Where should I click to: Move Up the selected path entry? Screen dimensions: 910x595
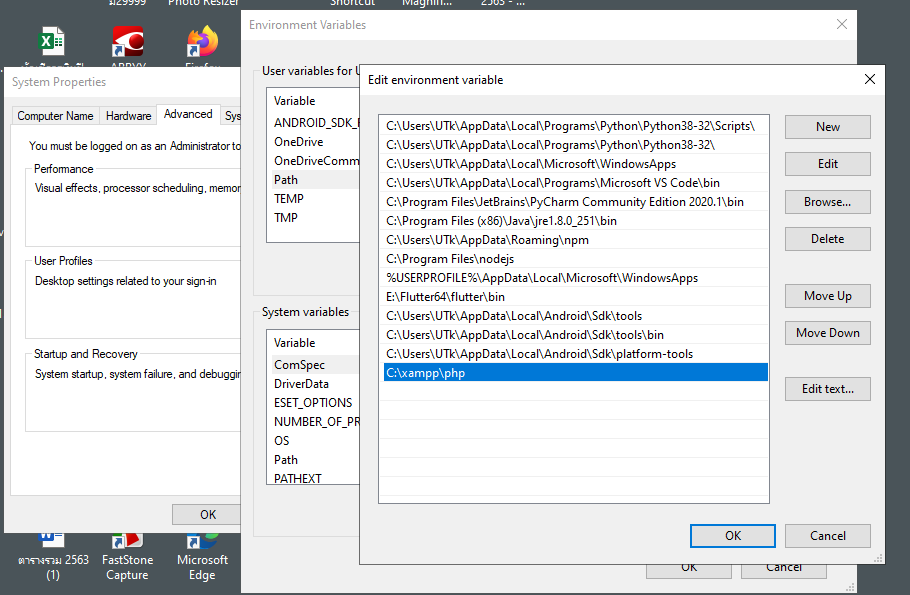point(827,296)
